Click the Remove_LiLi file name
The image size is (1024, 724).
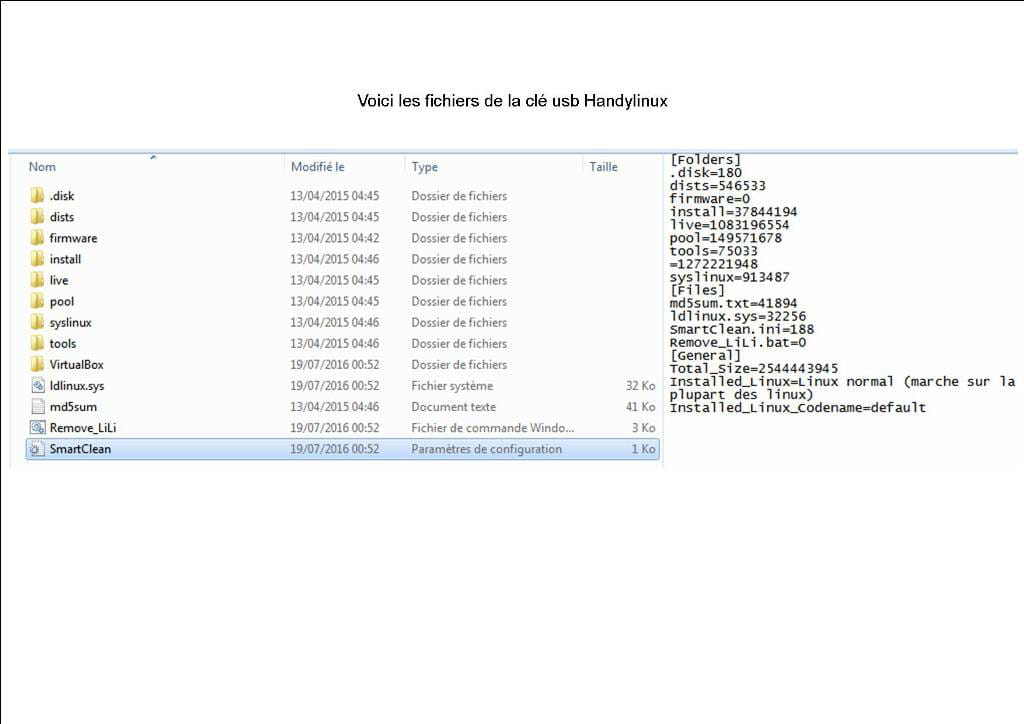[83, 428]
